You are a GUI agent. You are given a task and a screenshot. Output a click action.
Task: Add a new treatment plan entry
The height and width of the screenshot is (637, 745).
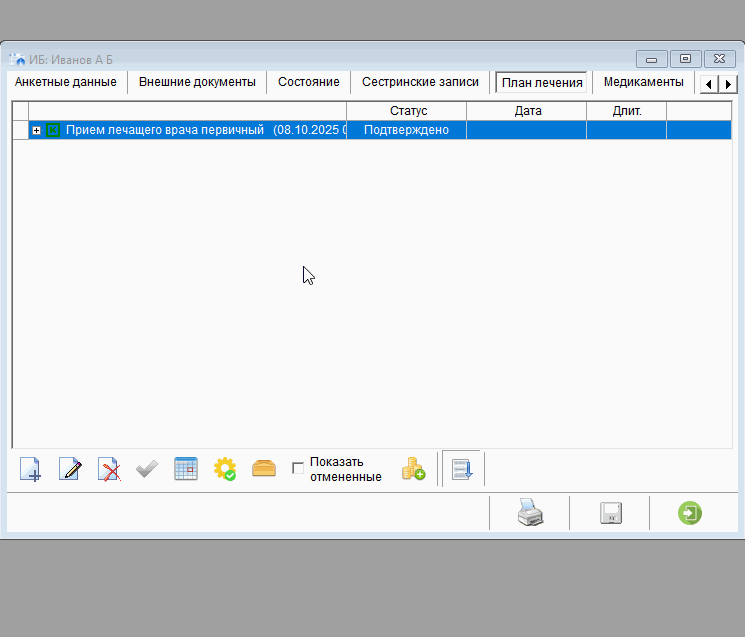pyautogui.click(x=31, y=469)
